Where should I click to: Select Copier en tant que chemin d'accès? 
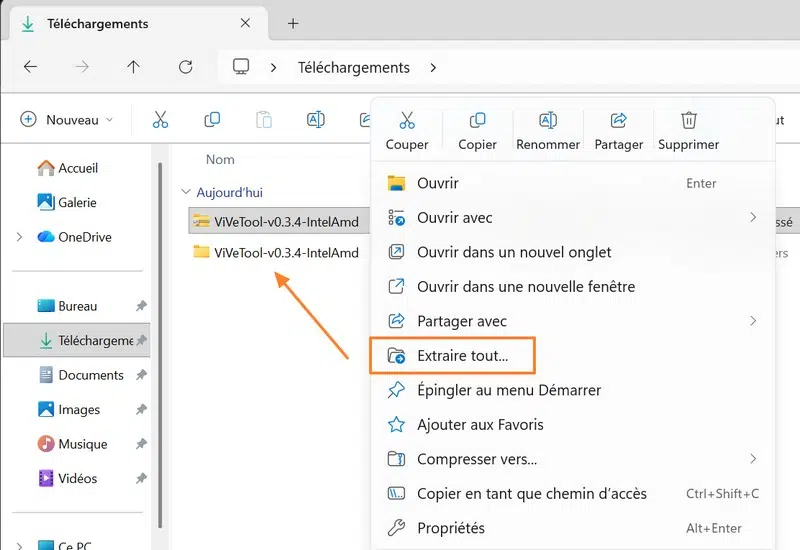tap(531, 494)
